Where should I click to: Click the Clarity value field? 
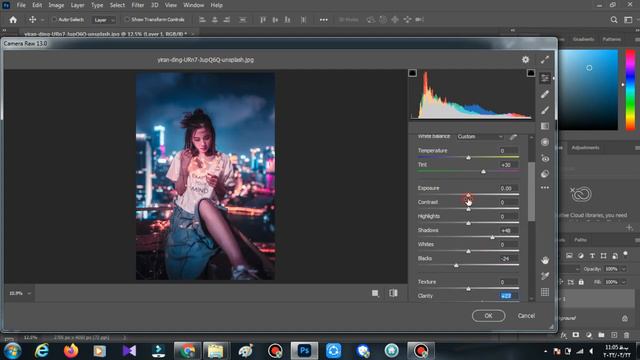point(508,296)
